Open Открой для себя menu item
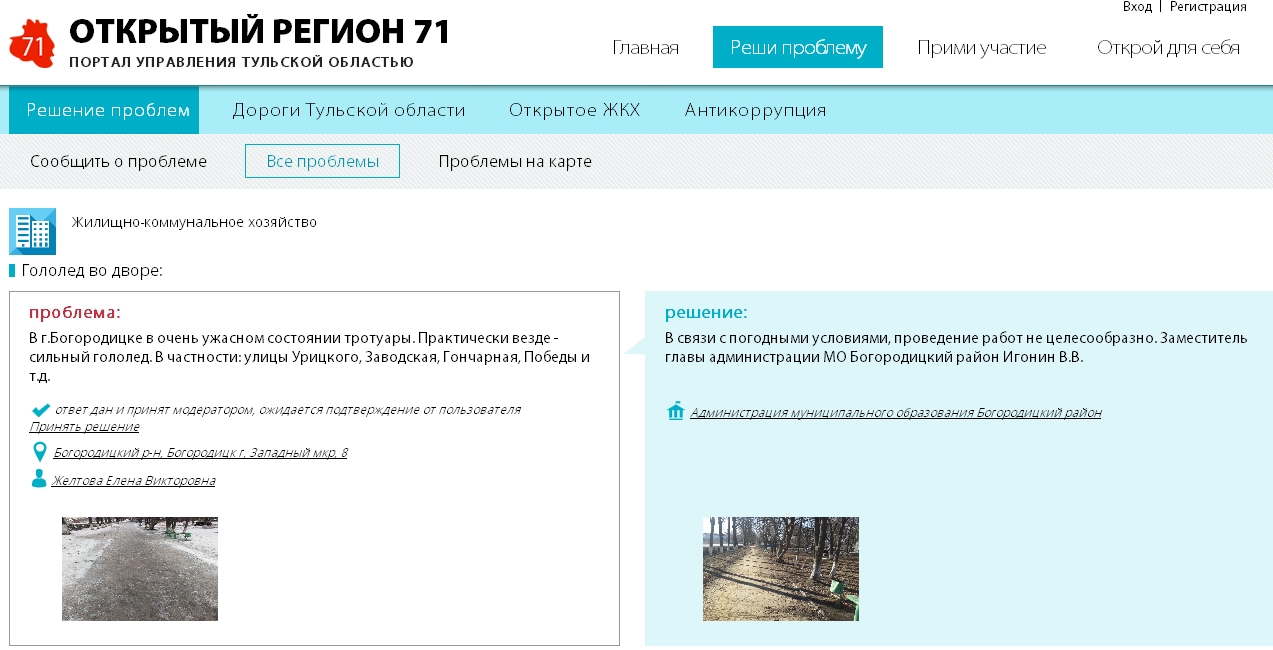 [x=1168, y=47]
